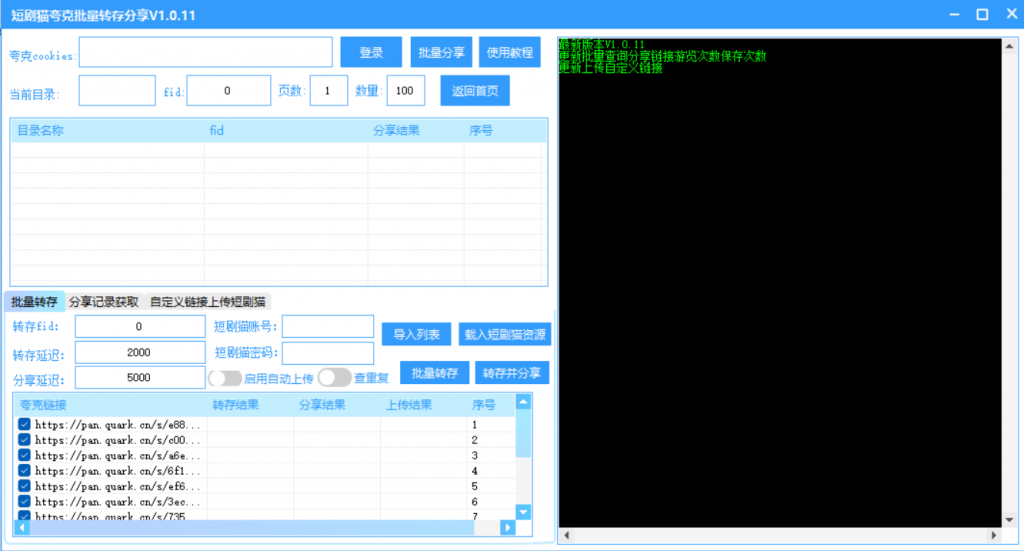Click the 页数 field showing 1
This screenshot has height=551, width=1024.
(328, 91)
